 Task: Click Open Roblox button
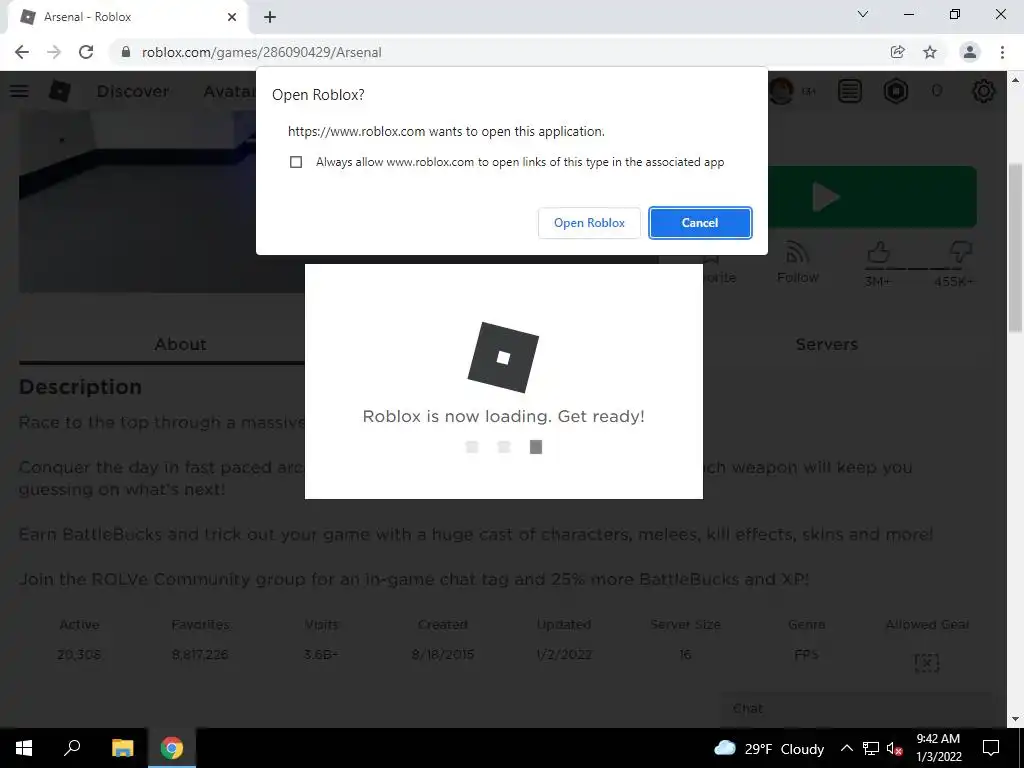coord(589,223)
